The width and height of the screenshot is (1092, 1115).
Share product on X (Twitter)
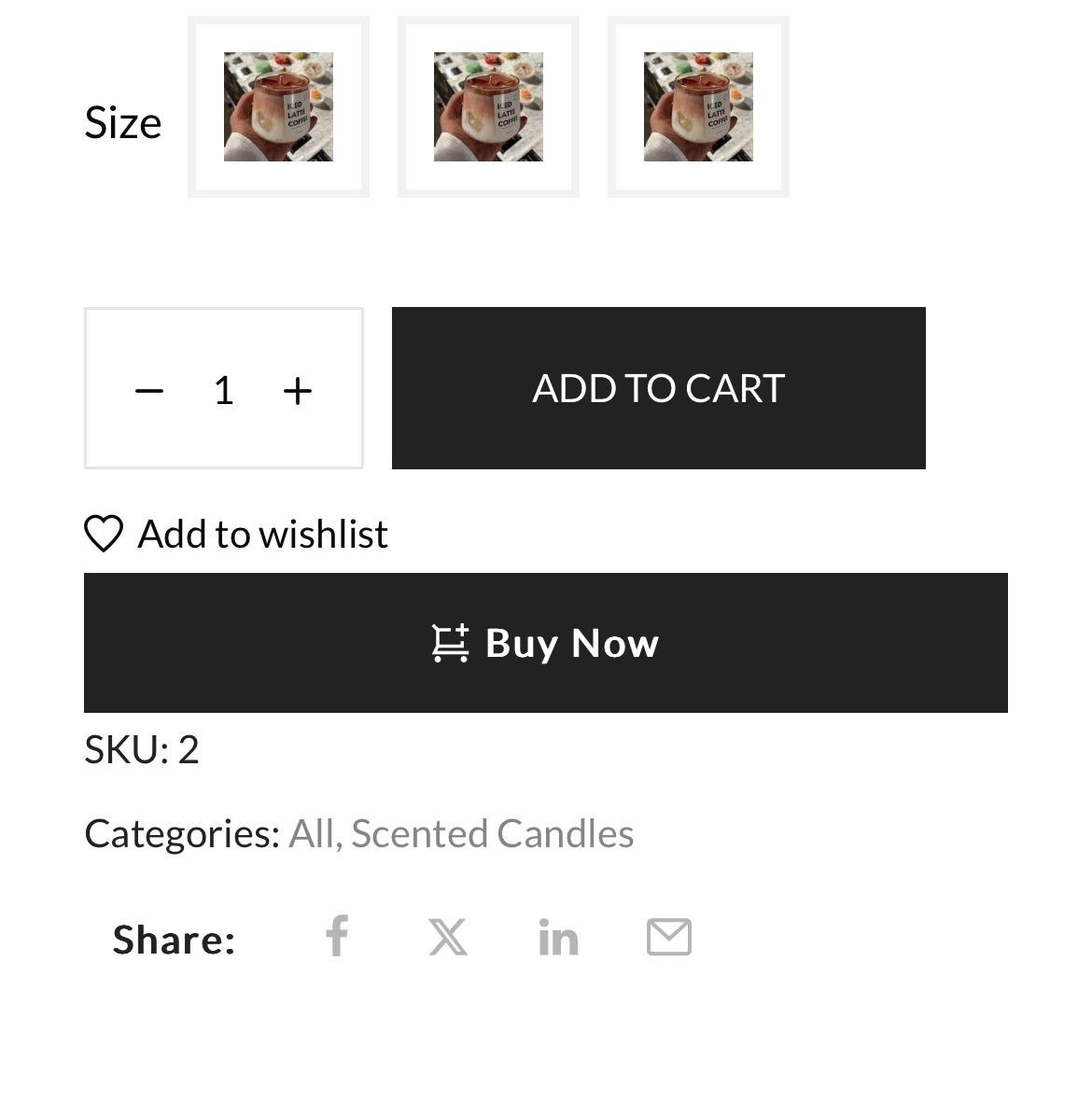click(x=448, y=937)
